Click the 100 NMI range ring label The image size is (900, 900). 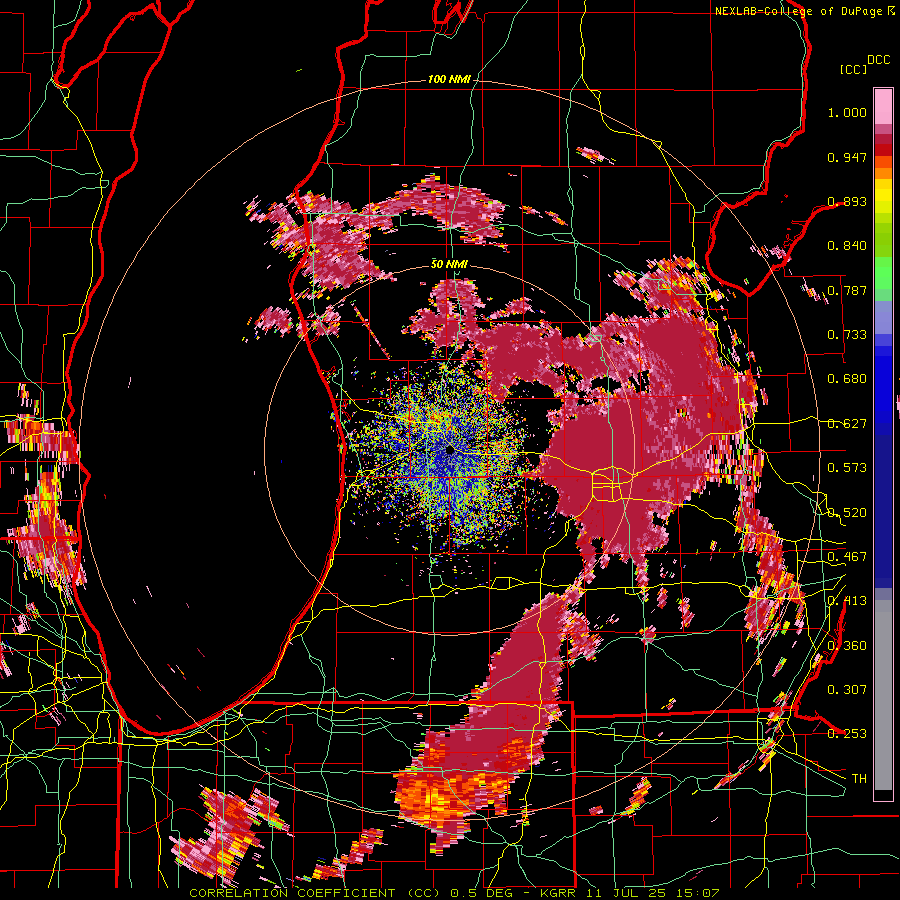click(x=448, y=79)
